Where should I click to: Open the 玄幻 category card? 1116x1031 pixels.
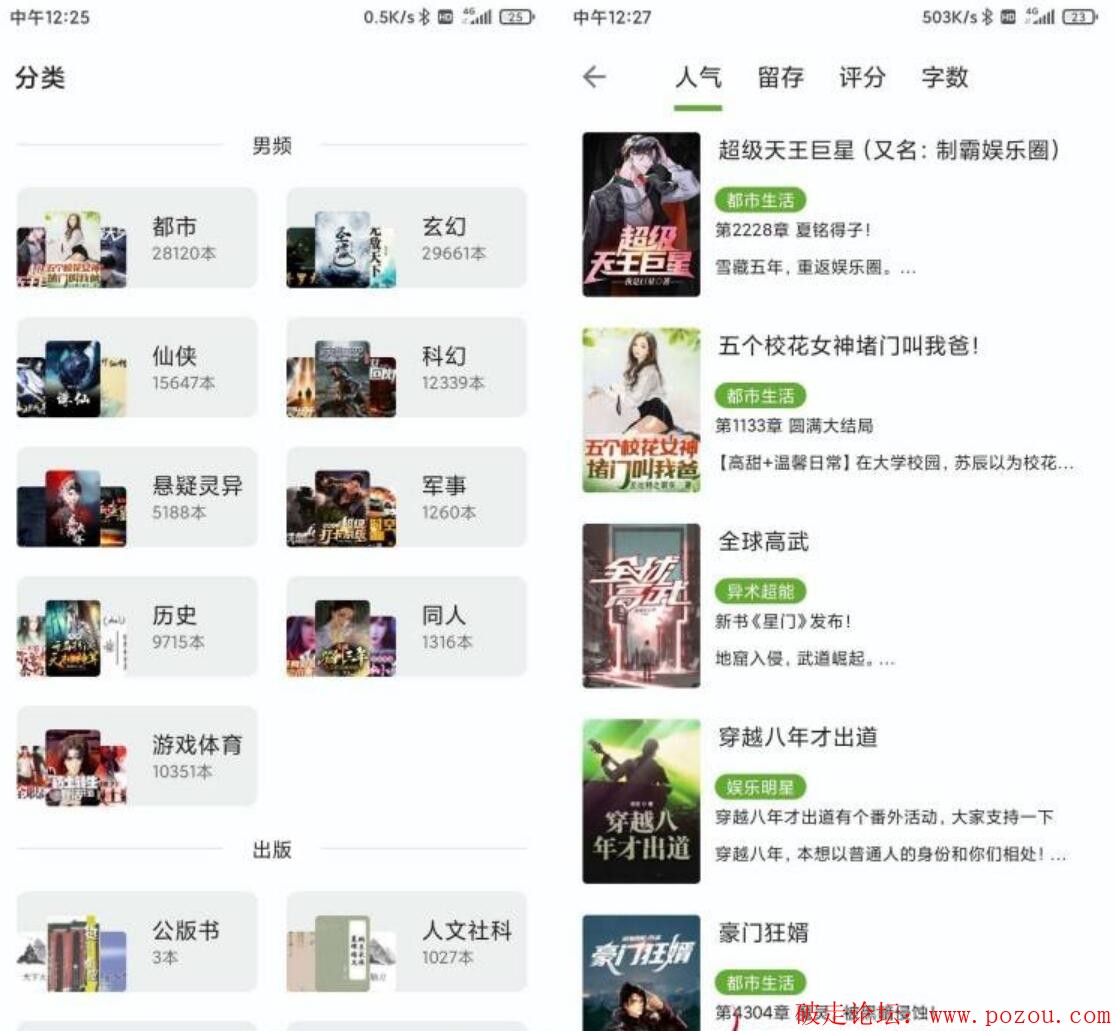tap(406, 238)
